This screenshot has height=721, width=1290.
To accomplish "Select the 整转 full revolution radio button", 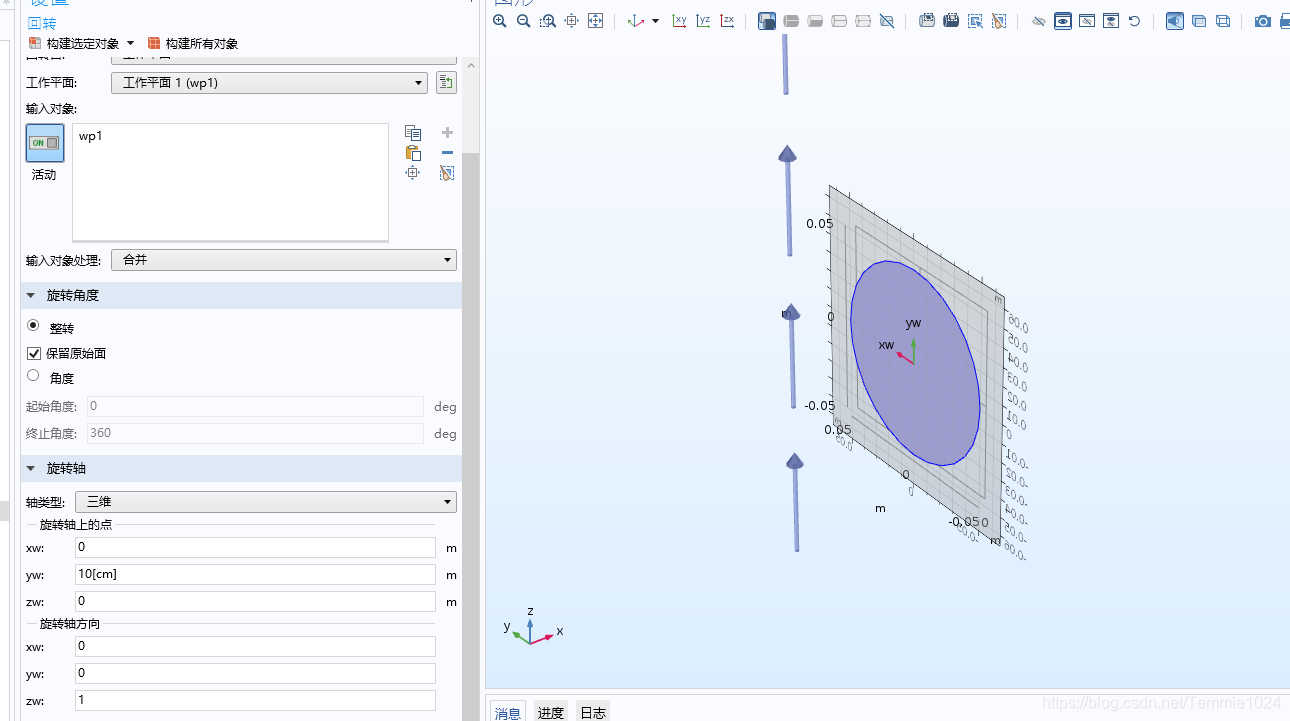I will (x=33, y=325).
